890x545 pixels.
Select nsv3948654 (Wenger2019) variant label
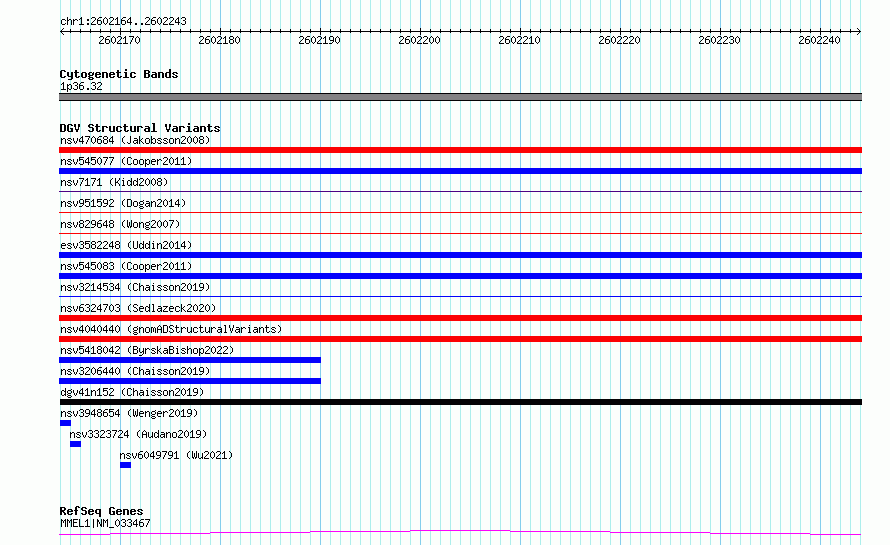pyautogui.click(x=129, y=413)
